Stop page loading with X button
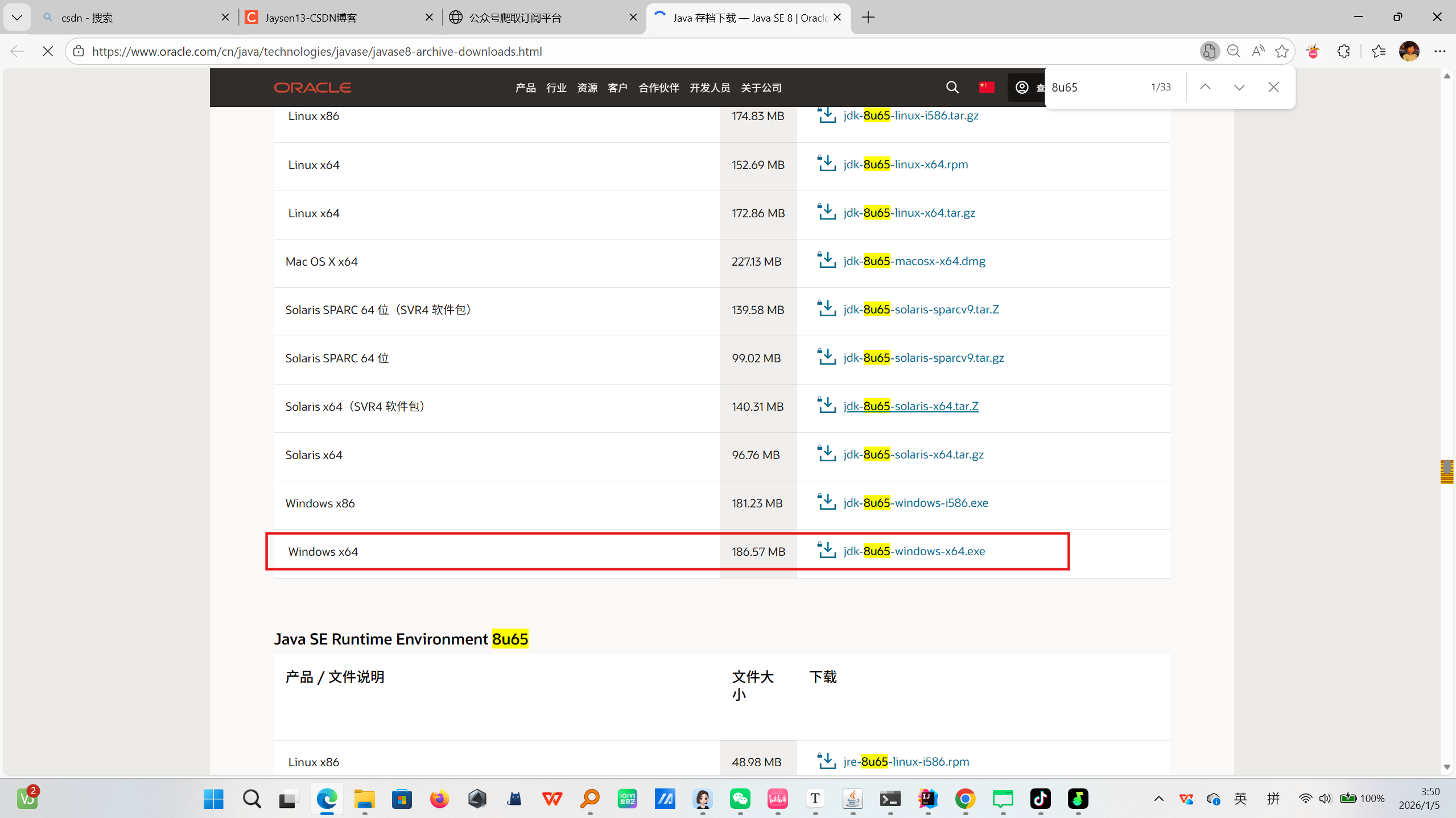The height and width of the screenshot is (818, 1456). coord(48,51)
